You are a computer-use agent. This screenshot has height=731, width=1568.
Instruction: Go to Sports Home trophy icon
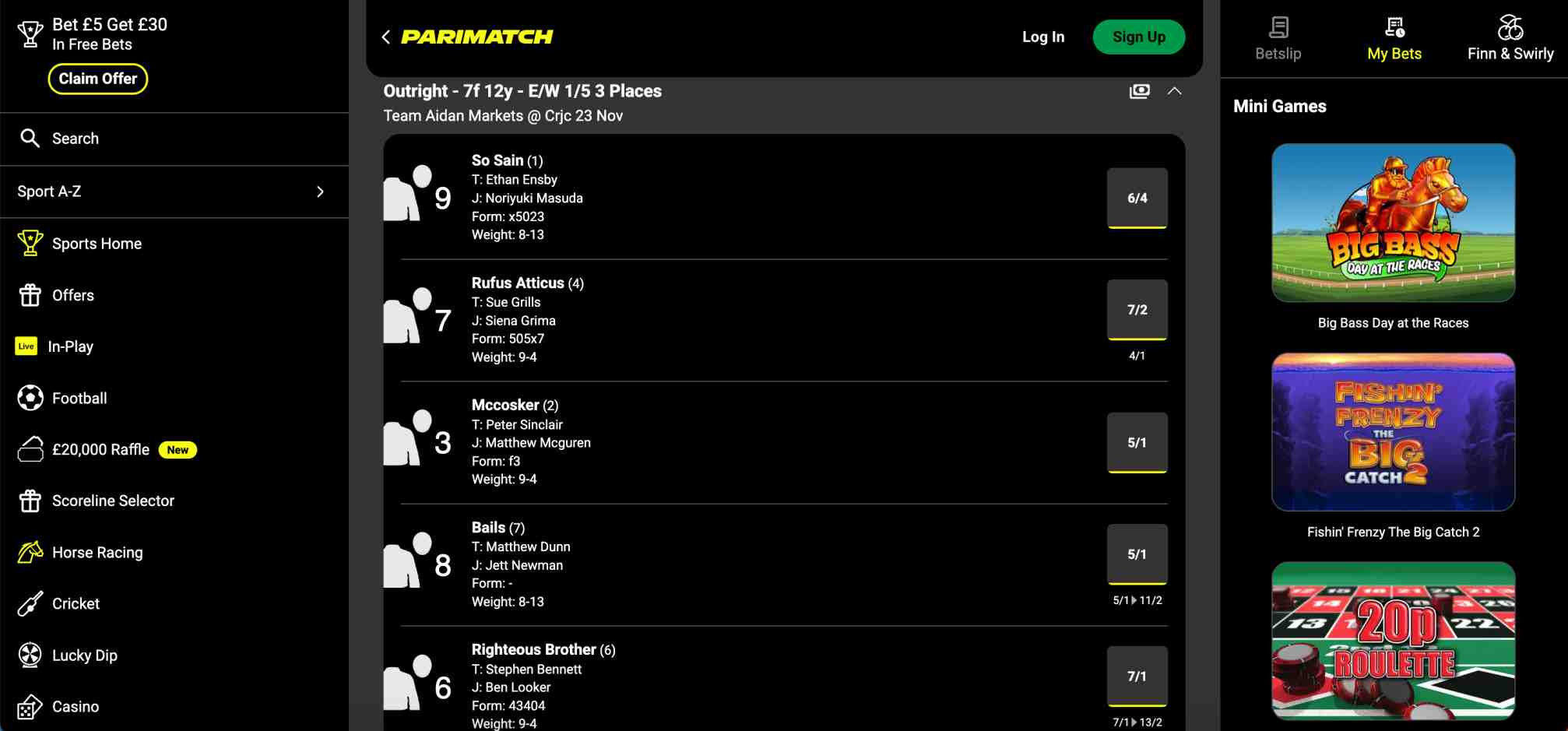(x=30, y=243)
